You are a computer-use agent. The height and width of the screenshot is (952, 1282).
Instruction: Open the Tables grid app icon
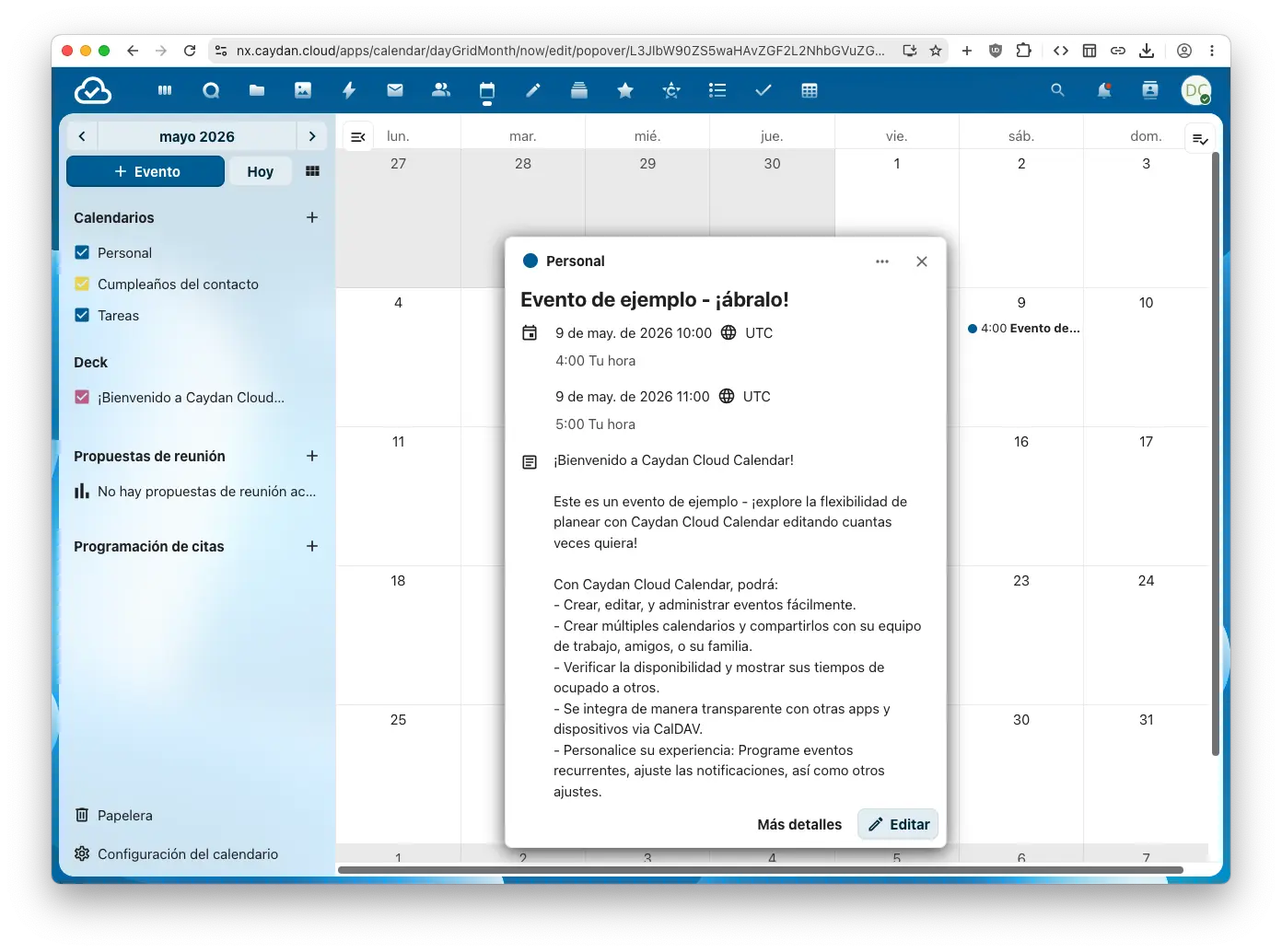[x=810, y=90]
